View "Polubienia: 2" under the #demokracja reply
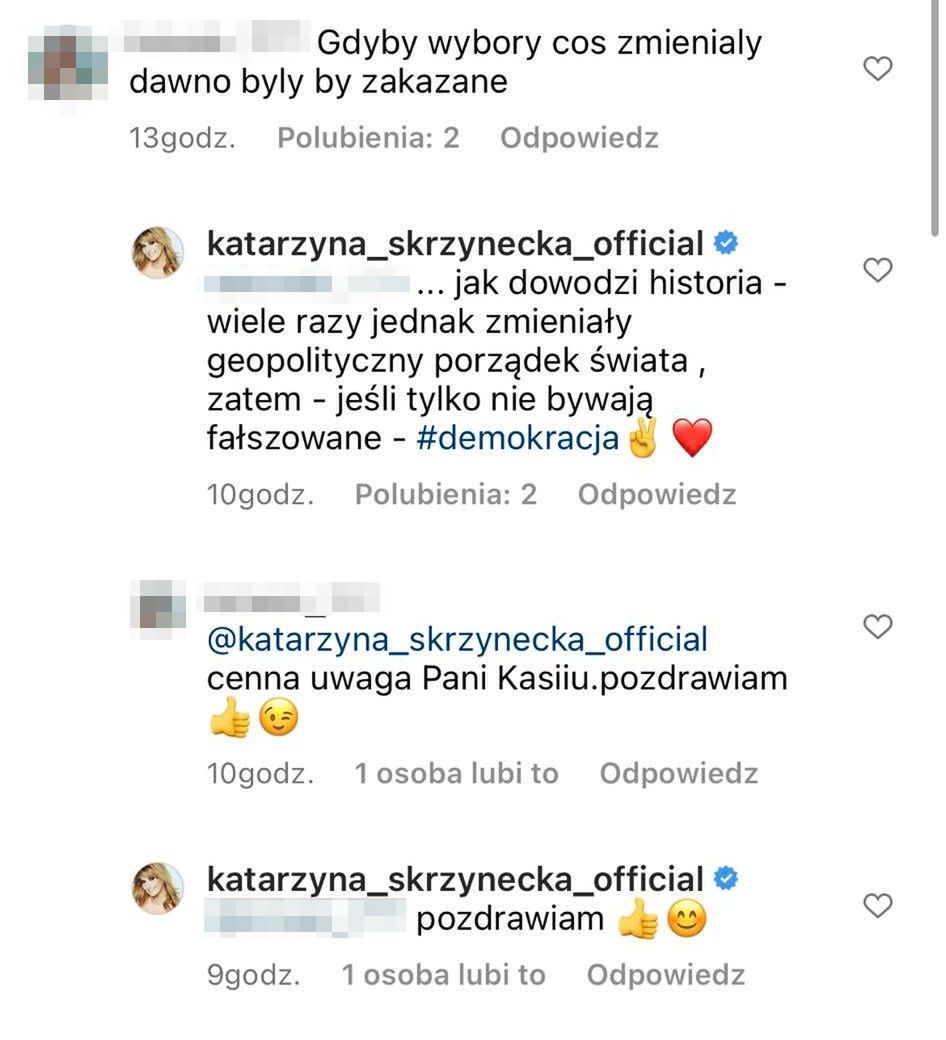The width and height of the screenshot is (946, 1040). pyautogui.click(x=446, y=495)
